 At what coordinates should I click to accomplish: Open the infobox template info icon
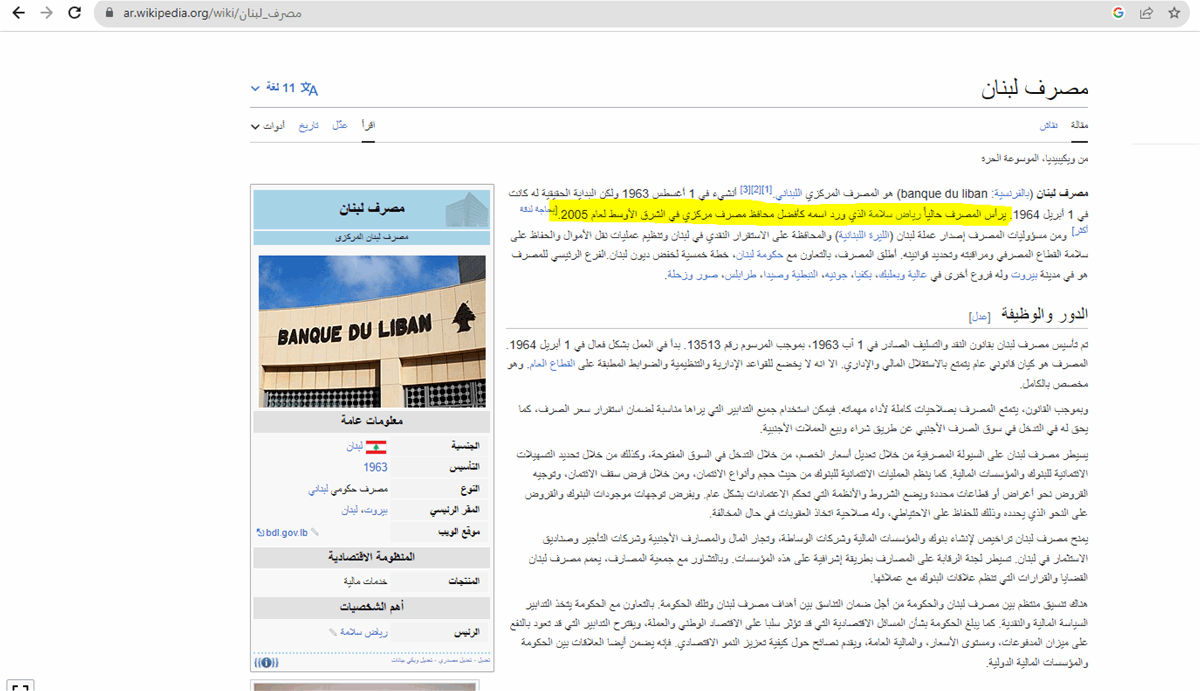tap(267, 662)
